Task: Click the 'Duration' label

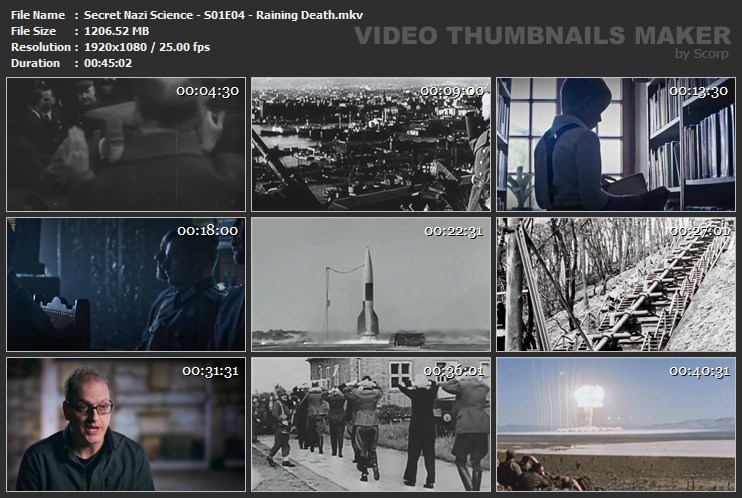Action: click(35, 63)
